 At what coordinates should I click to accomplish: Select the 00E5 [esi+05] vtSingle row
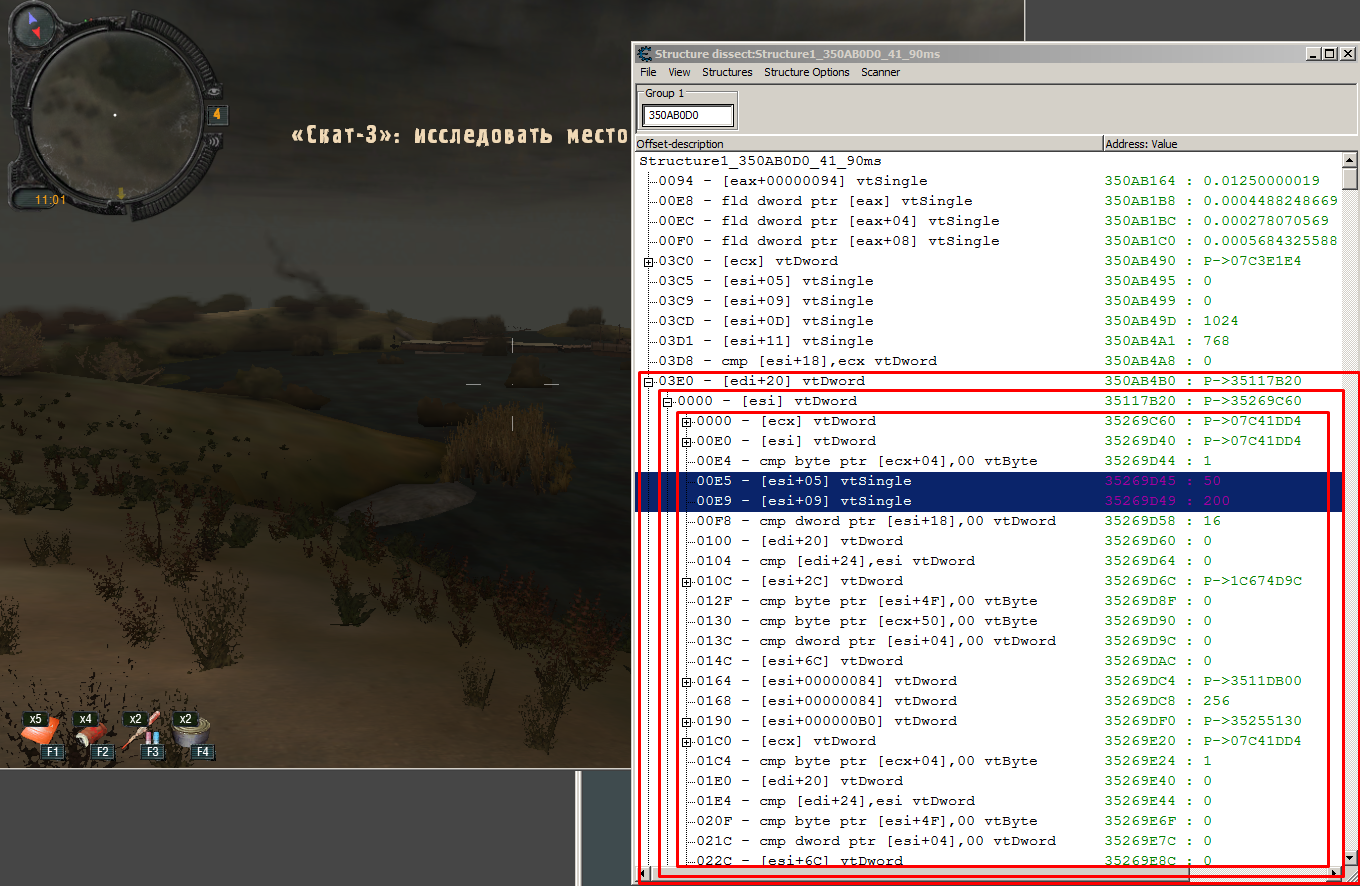986,481
